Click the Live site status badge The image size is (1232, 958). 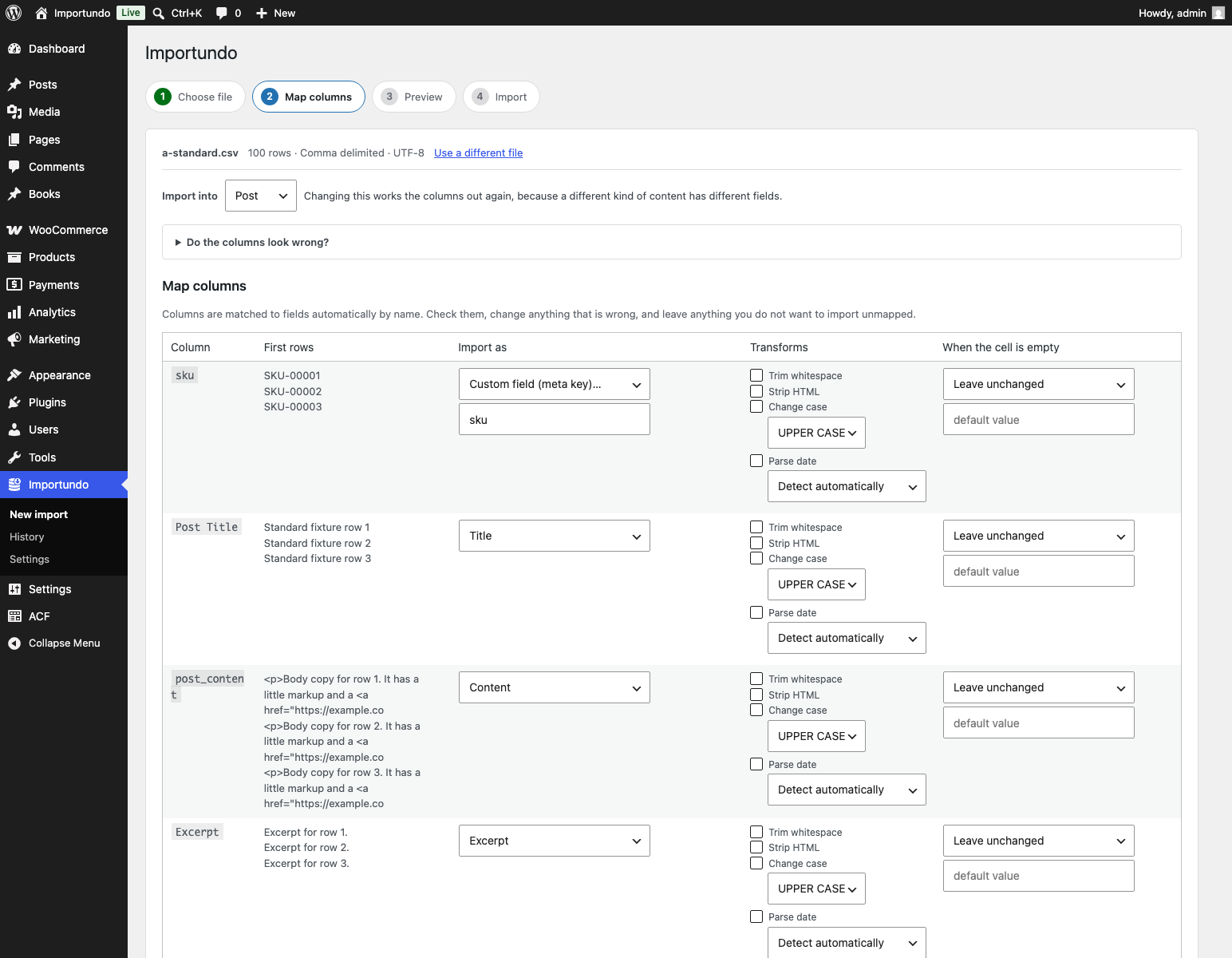coord(131,13)
